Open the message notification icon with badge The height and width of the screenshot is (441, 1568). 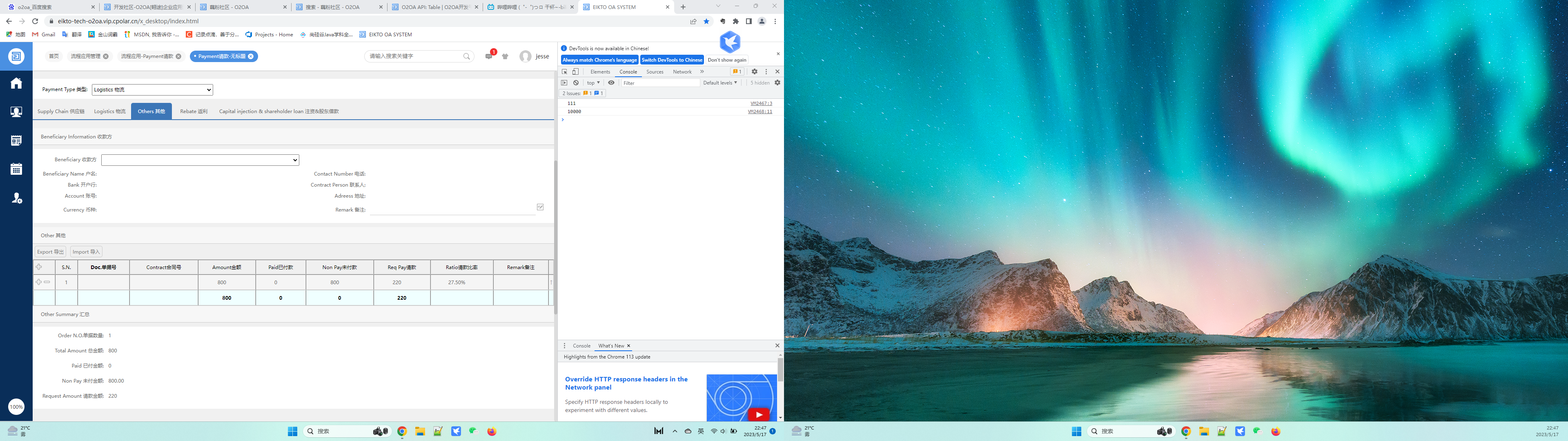pyautogui.click(x=489, y=56)
